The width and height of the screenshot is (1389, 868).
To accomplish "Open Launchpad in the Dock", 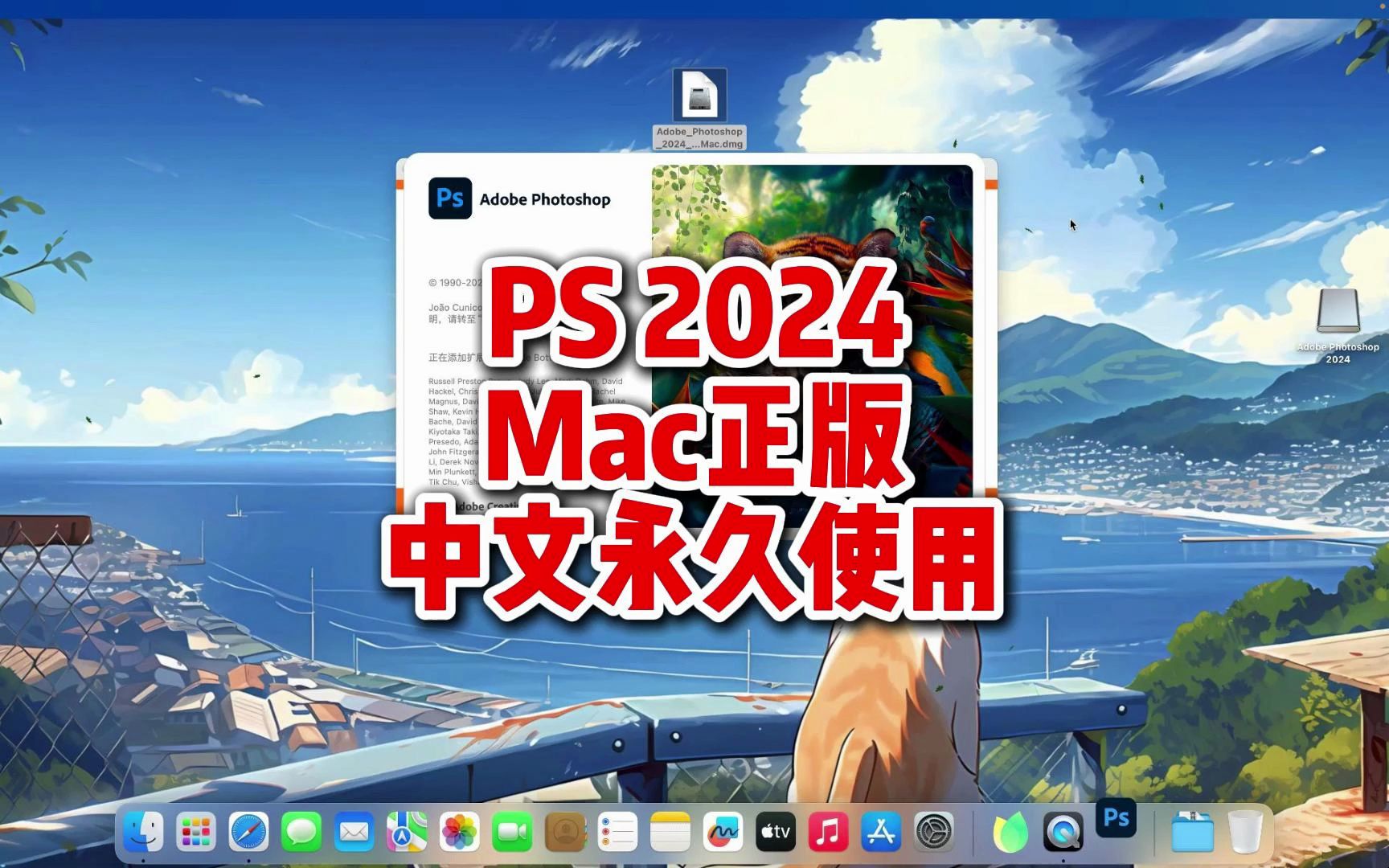I will tap(196, 831).
